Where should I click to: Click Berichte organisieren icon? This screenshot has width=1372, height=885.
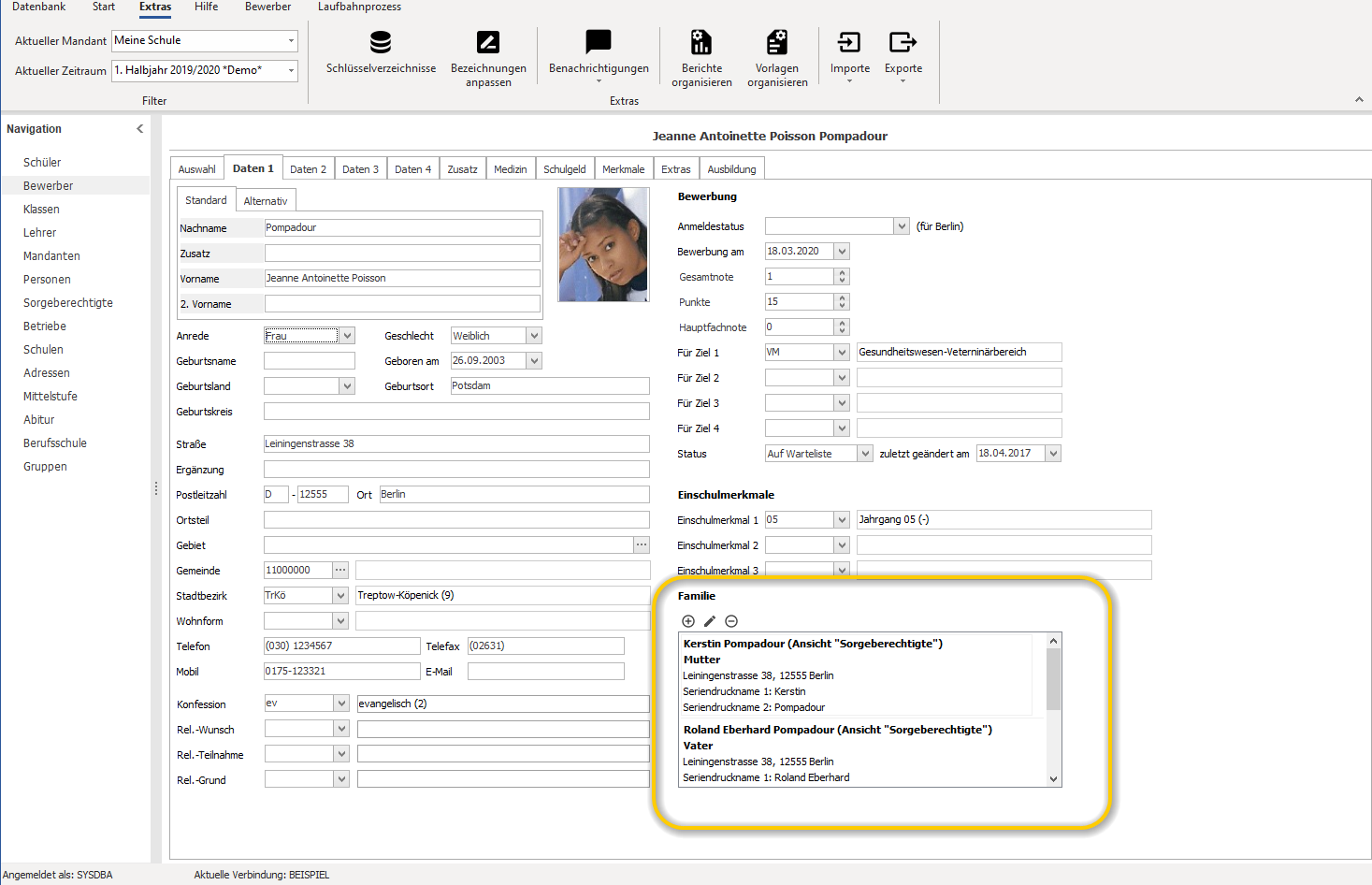[x=701, y=42]
